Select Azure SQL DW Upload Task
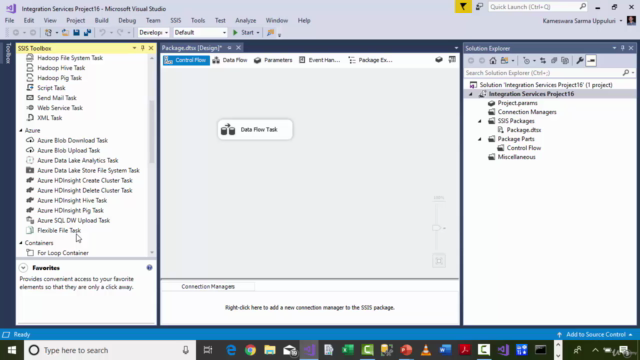The image size is (640, 360). point(73,220)
